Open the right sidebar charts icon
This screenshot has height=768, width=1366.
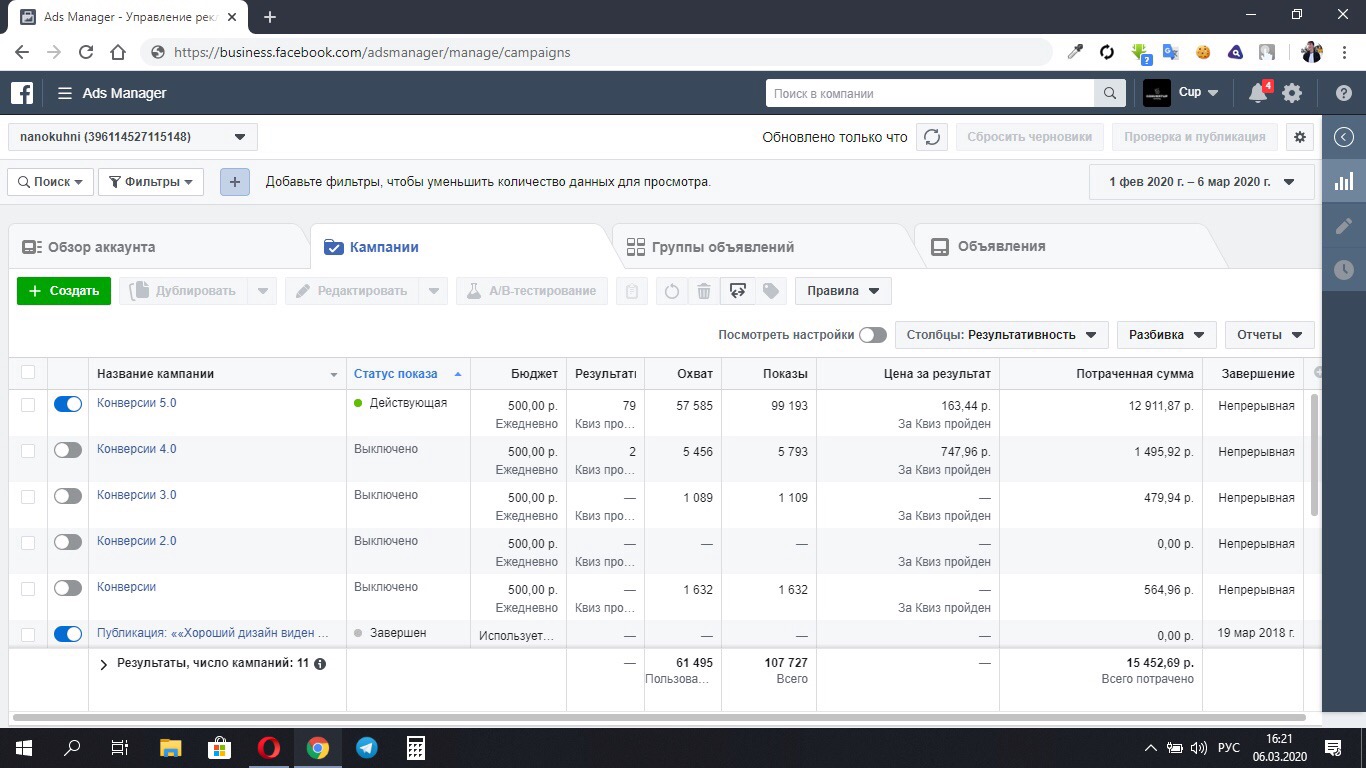pyautogui.click(x=1344, y=181)
